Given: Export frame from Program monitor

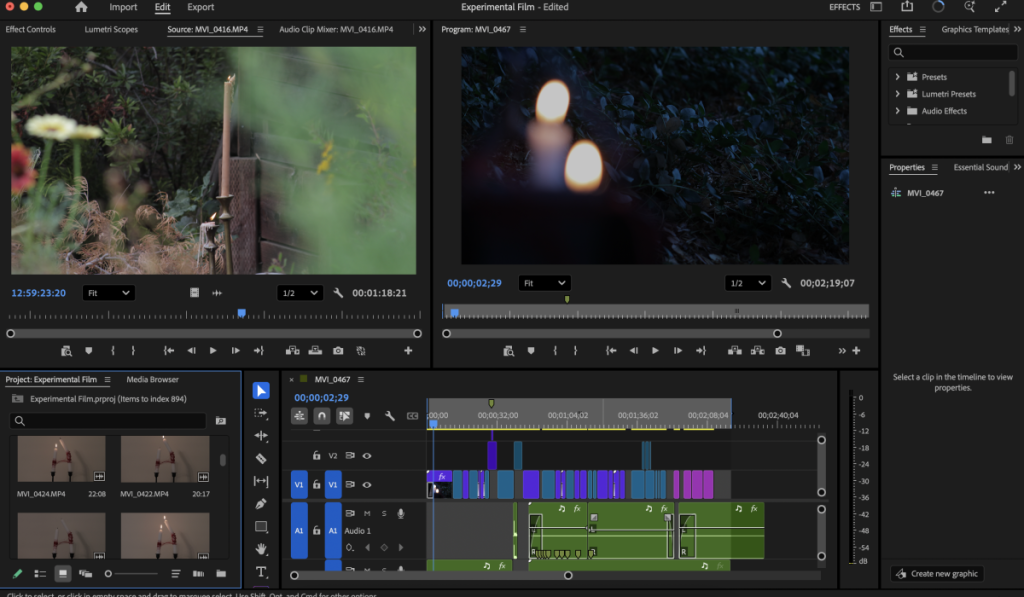Looking at the screenshot, I should [x=780, y=351].
